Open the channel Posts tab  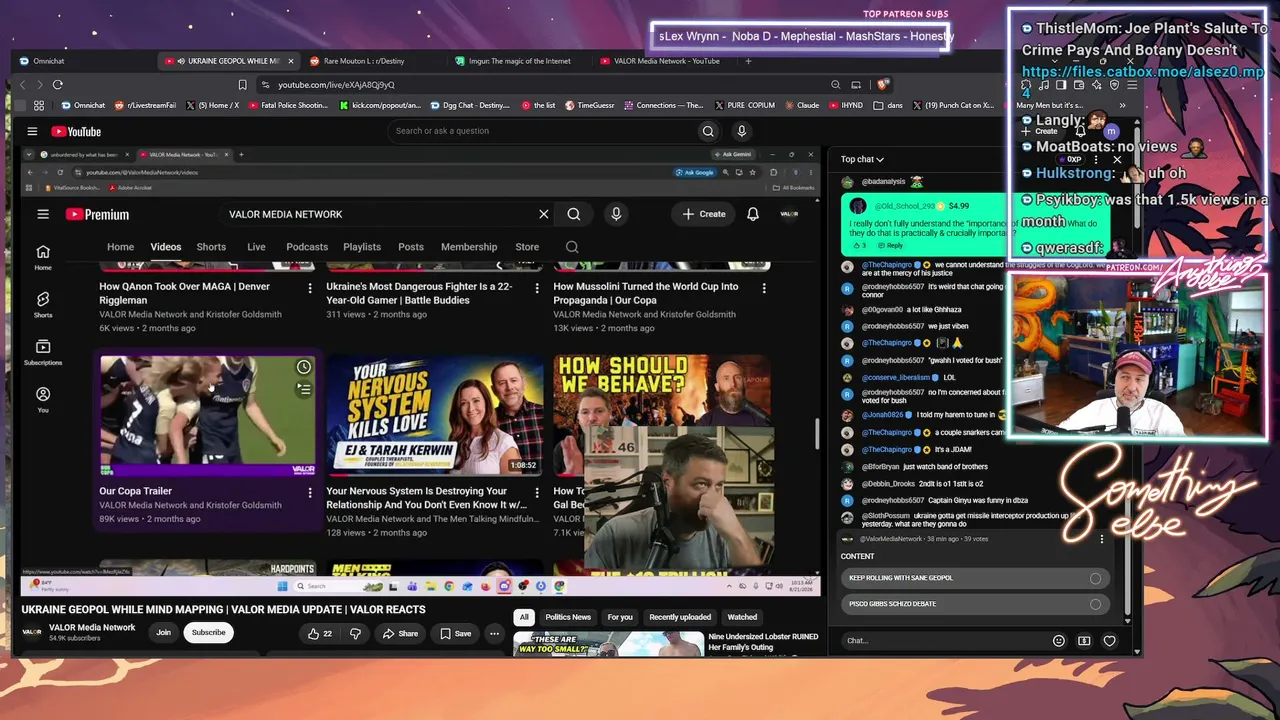[x=411, y=247]
